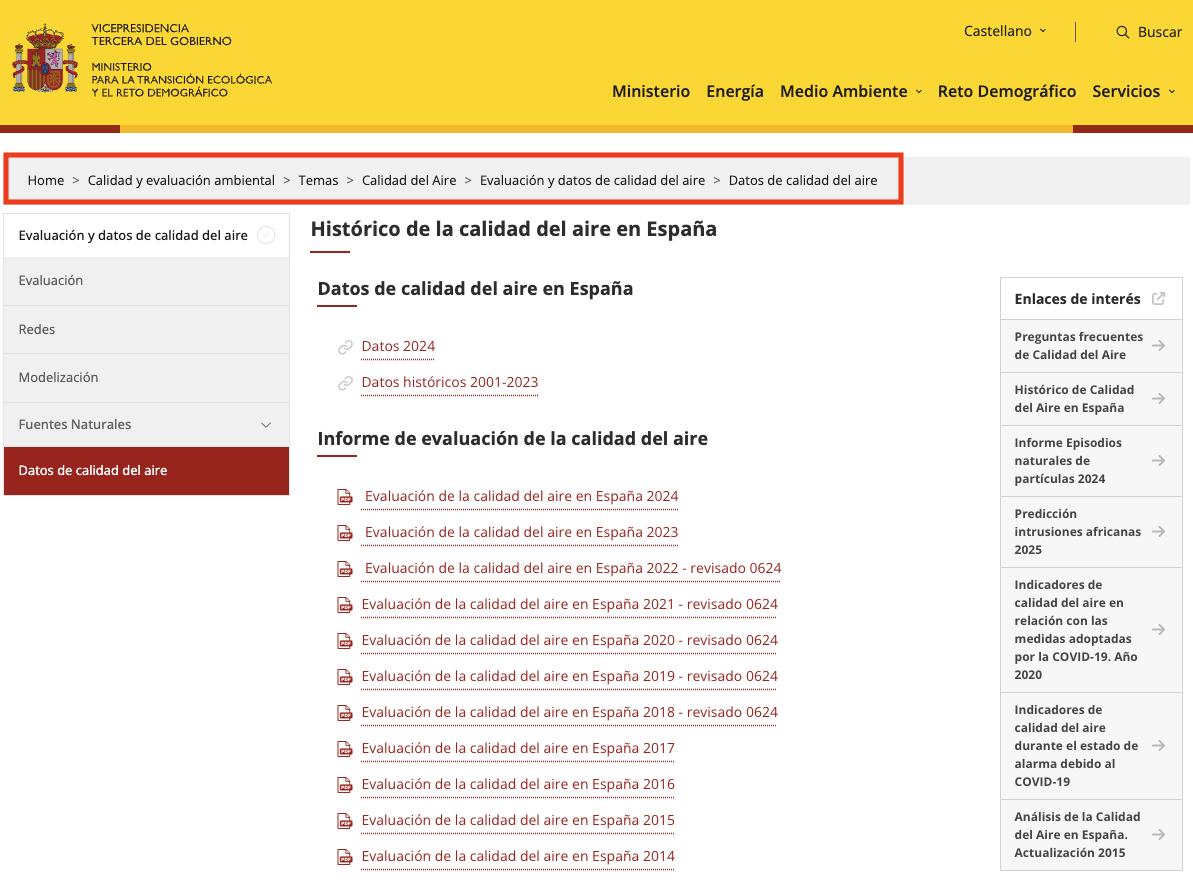Click the PDF icon for Evaluación 2021 revisado
The height and width of the screenshot is (882, 1193).
click(x=345, y=605)
